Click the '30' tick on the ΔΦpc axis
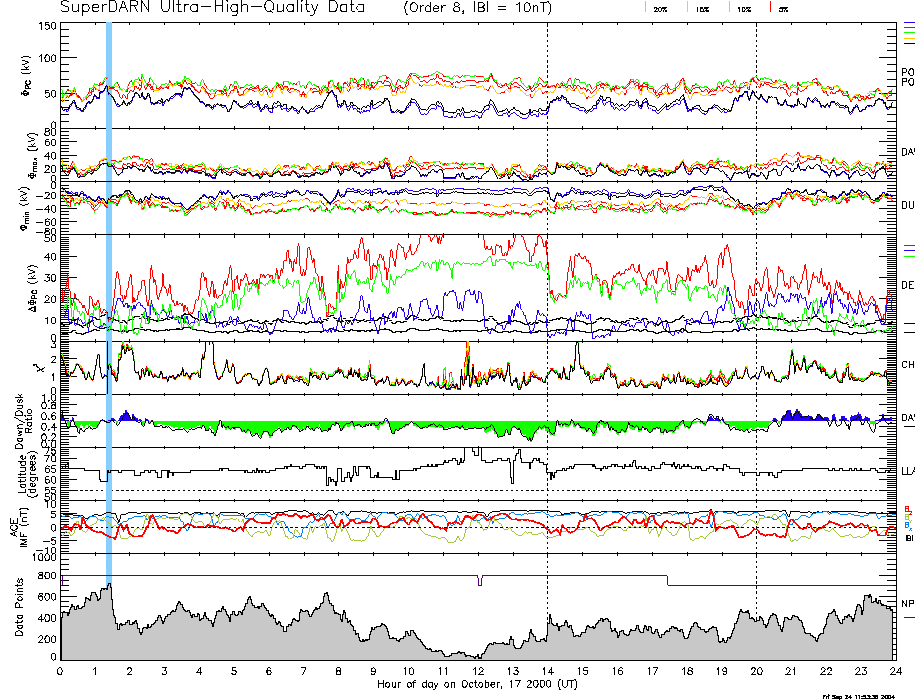Screen dimensions: 915x700 (x=50, y=278)
